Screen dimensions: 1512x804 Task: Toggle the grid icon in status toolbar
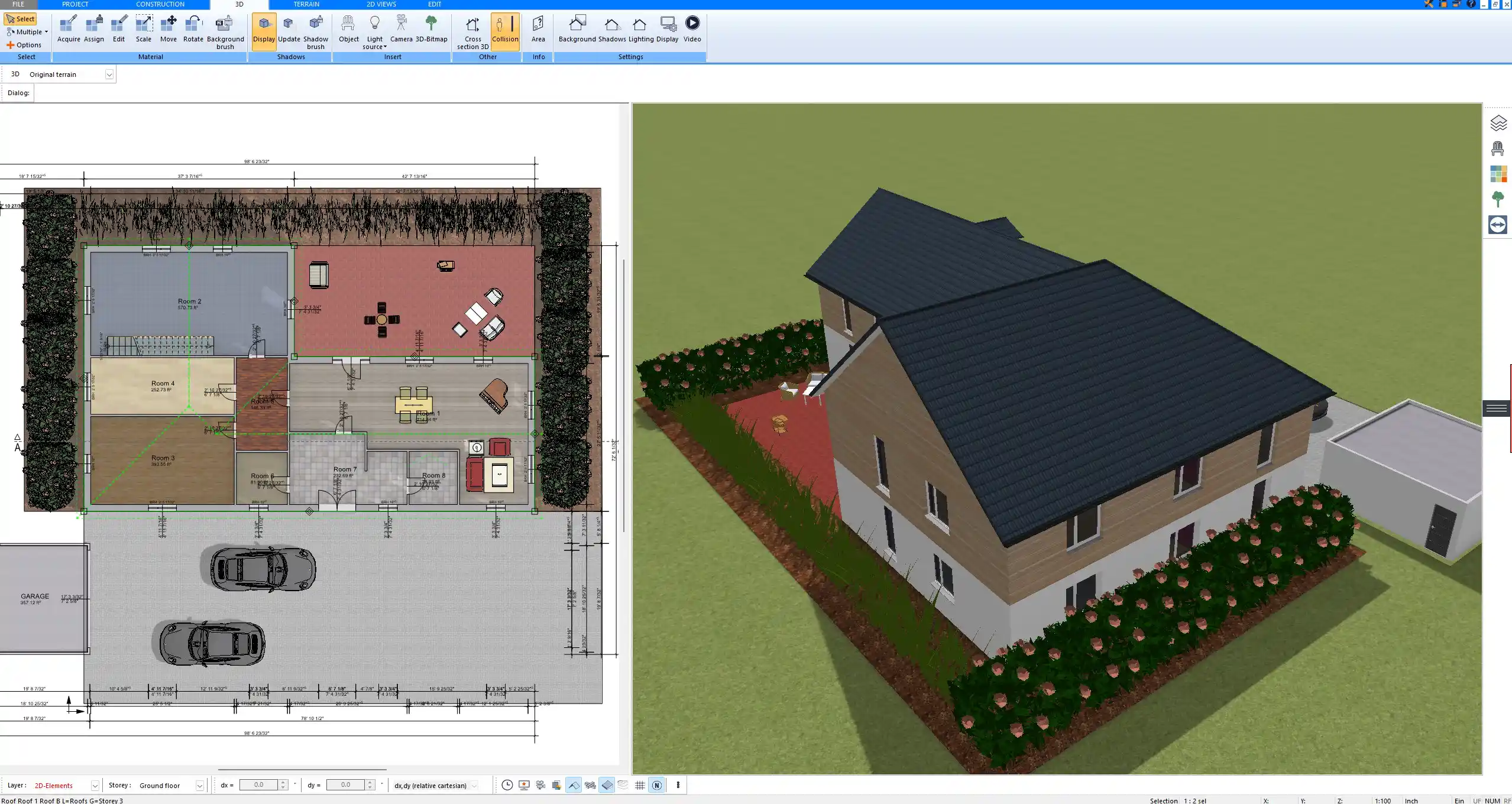(640, 785)
